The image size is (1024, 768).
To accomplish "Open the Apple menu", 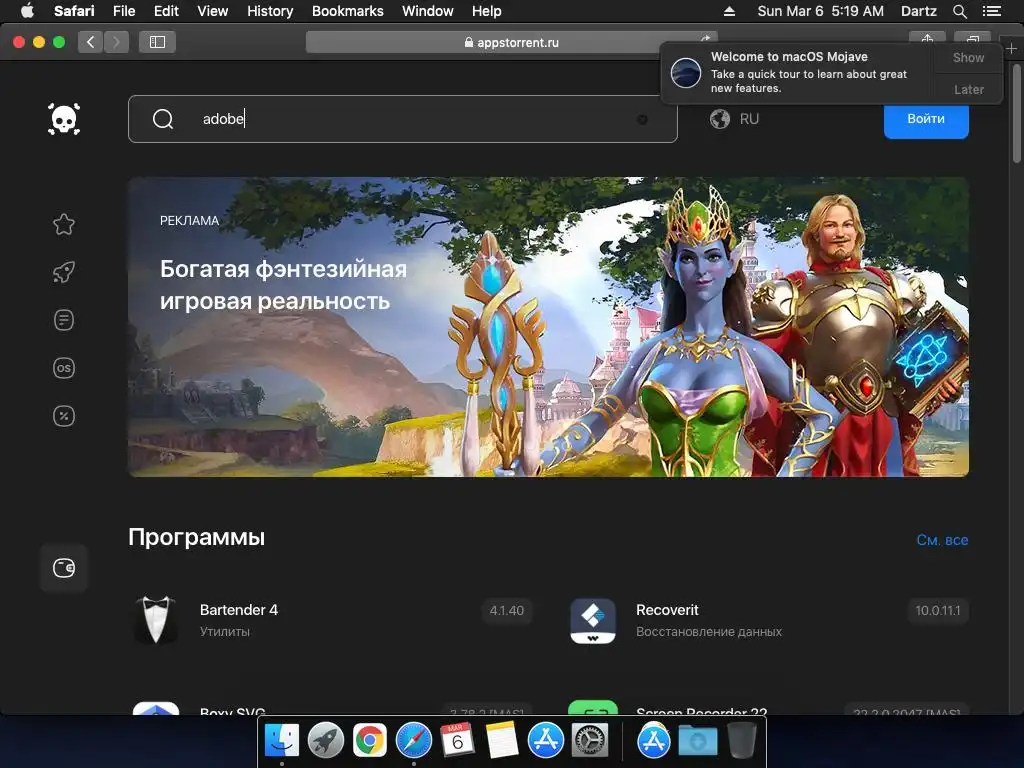I will point(27,11).
